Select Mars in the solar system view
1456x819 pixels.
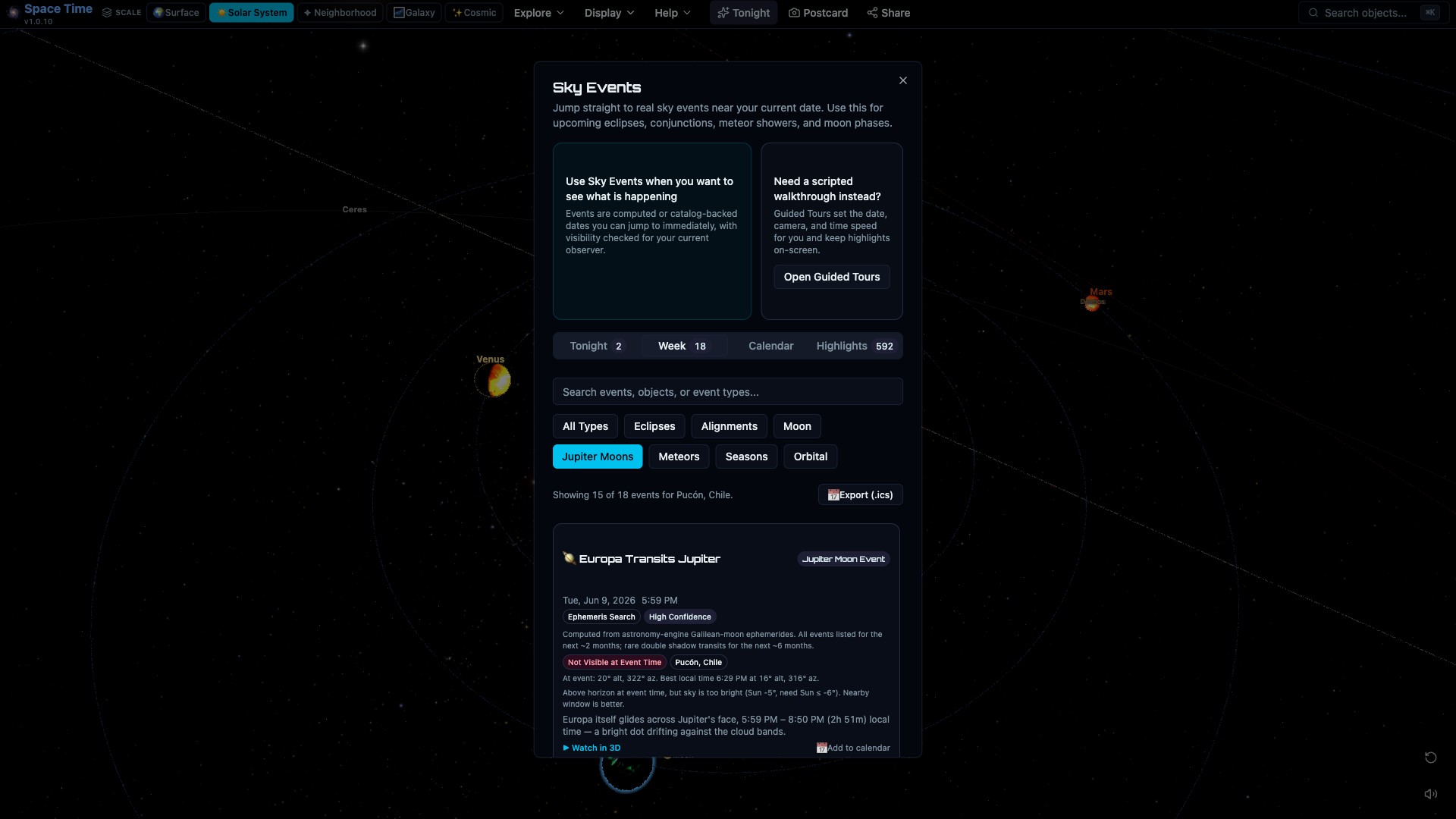coord(1092,303)
